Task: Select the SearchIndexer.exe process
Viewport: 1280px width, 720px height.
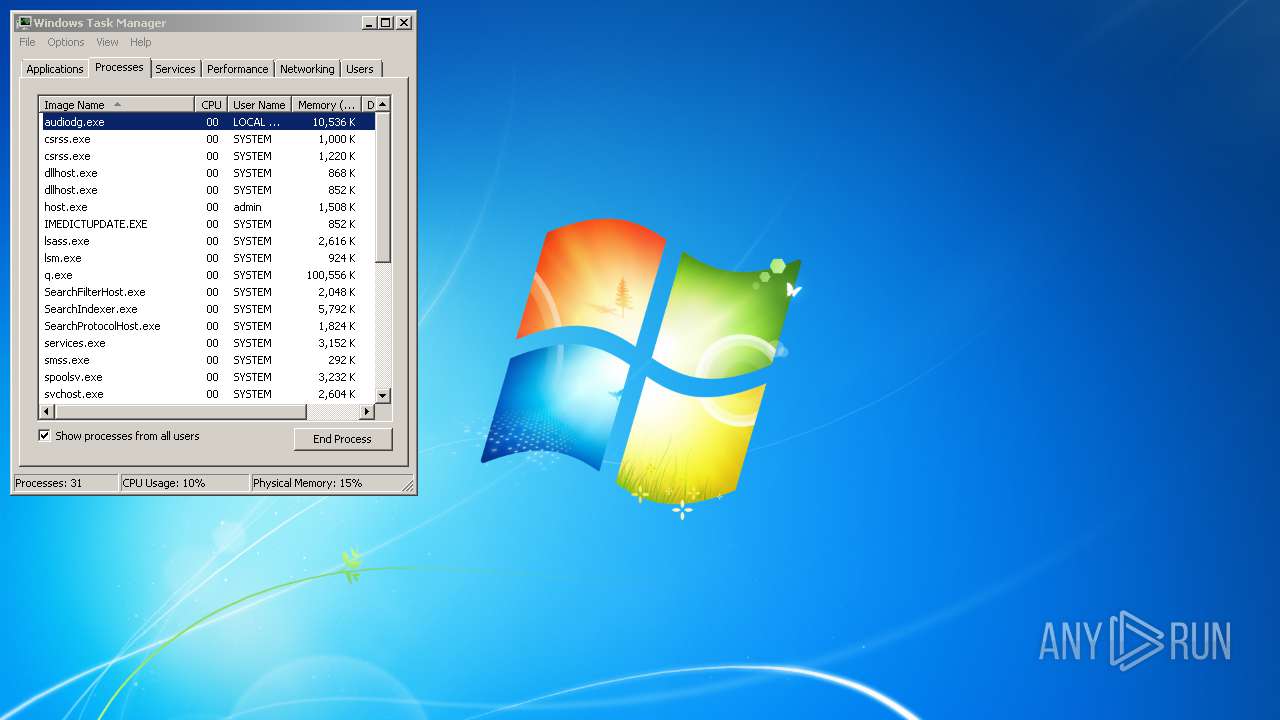Action: 207,309
